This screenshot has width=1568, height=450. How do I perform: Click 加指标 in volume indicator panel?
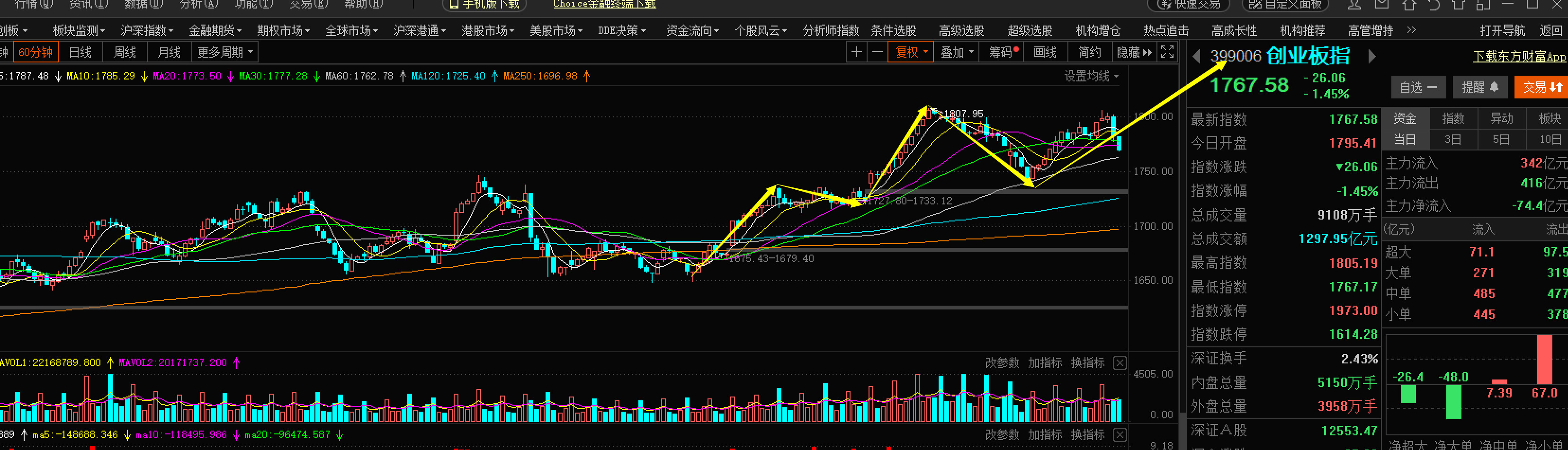[x=1045, y=363]
